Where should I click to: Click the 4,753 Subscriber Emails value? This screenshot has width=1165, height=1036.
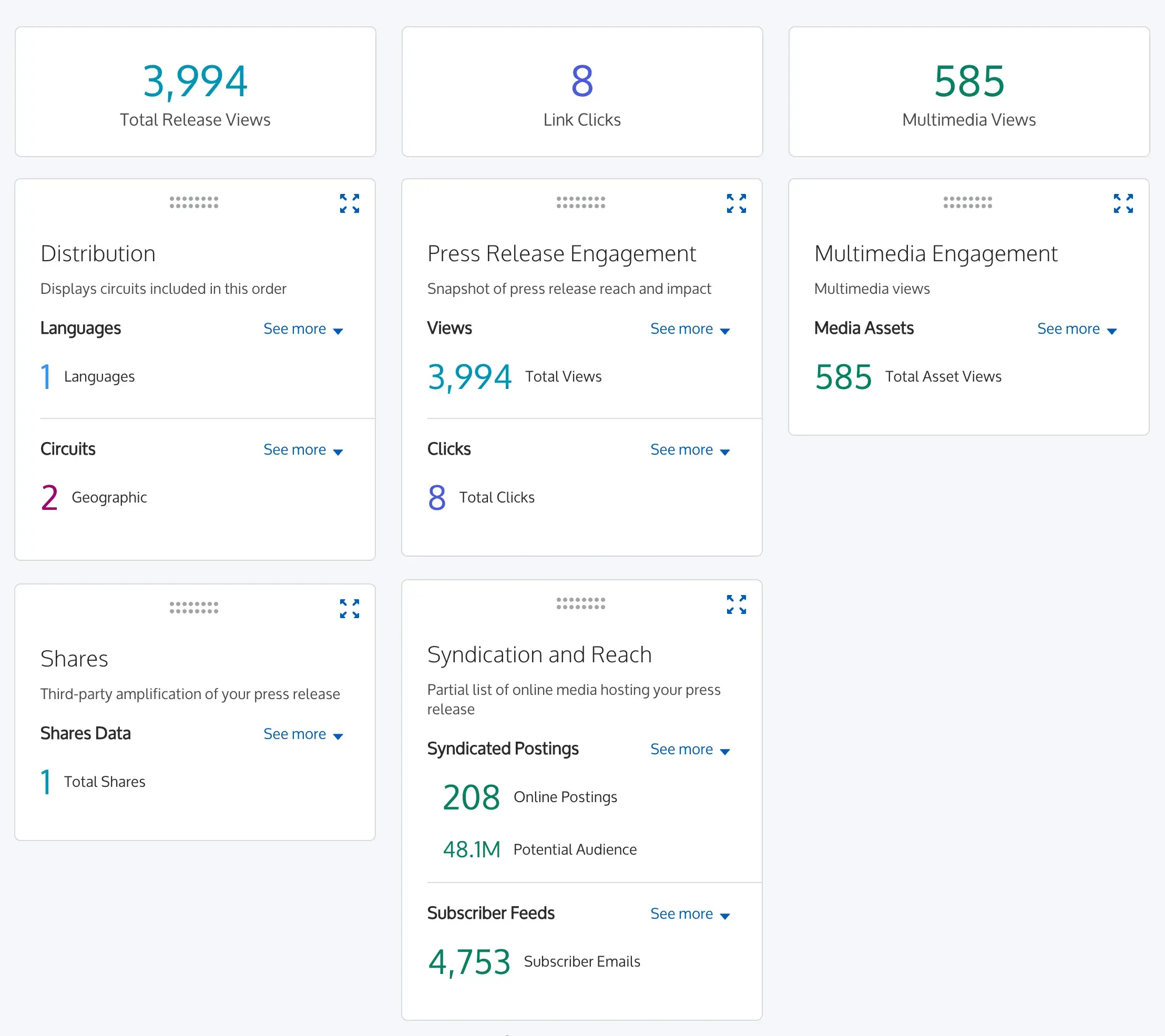pyautogui.click(x=469, y=962)
